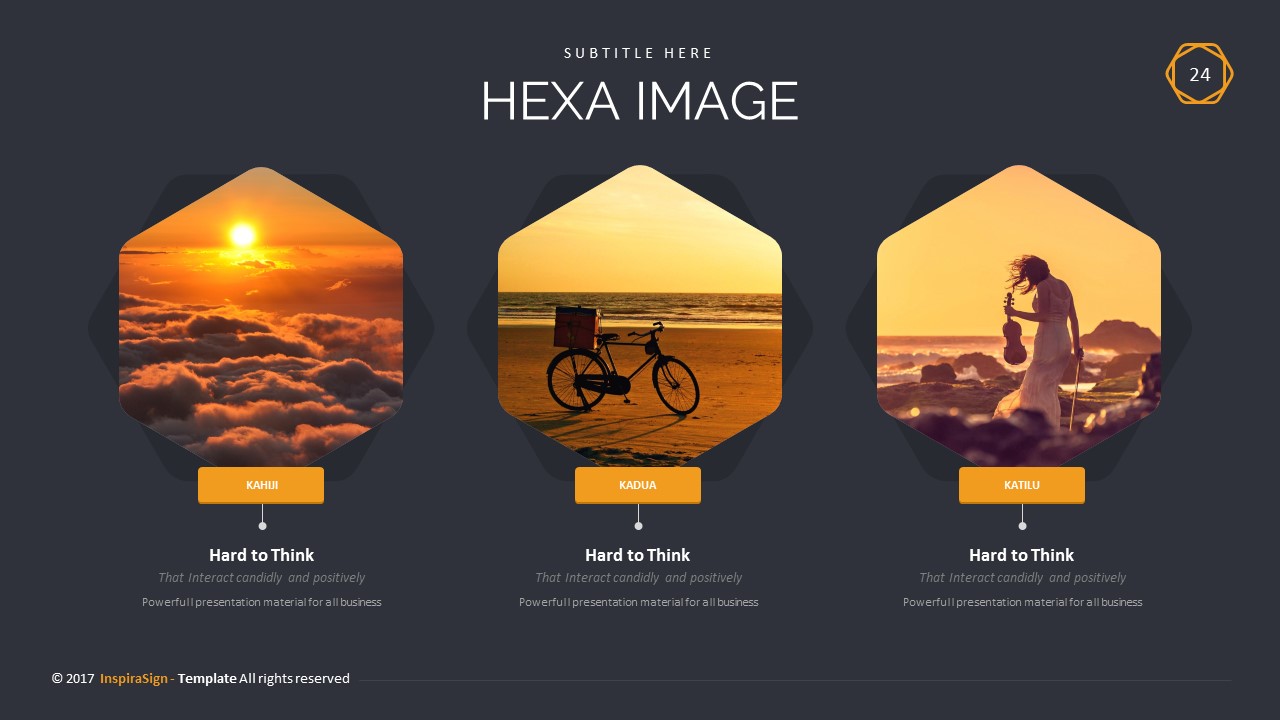The width and height of the screenshot is (1280, 720).
Task: Select Powerfull presentation text under KADUA column
Action: pyautogui.click(x=638, y=602)
